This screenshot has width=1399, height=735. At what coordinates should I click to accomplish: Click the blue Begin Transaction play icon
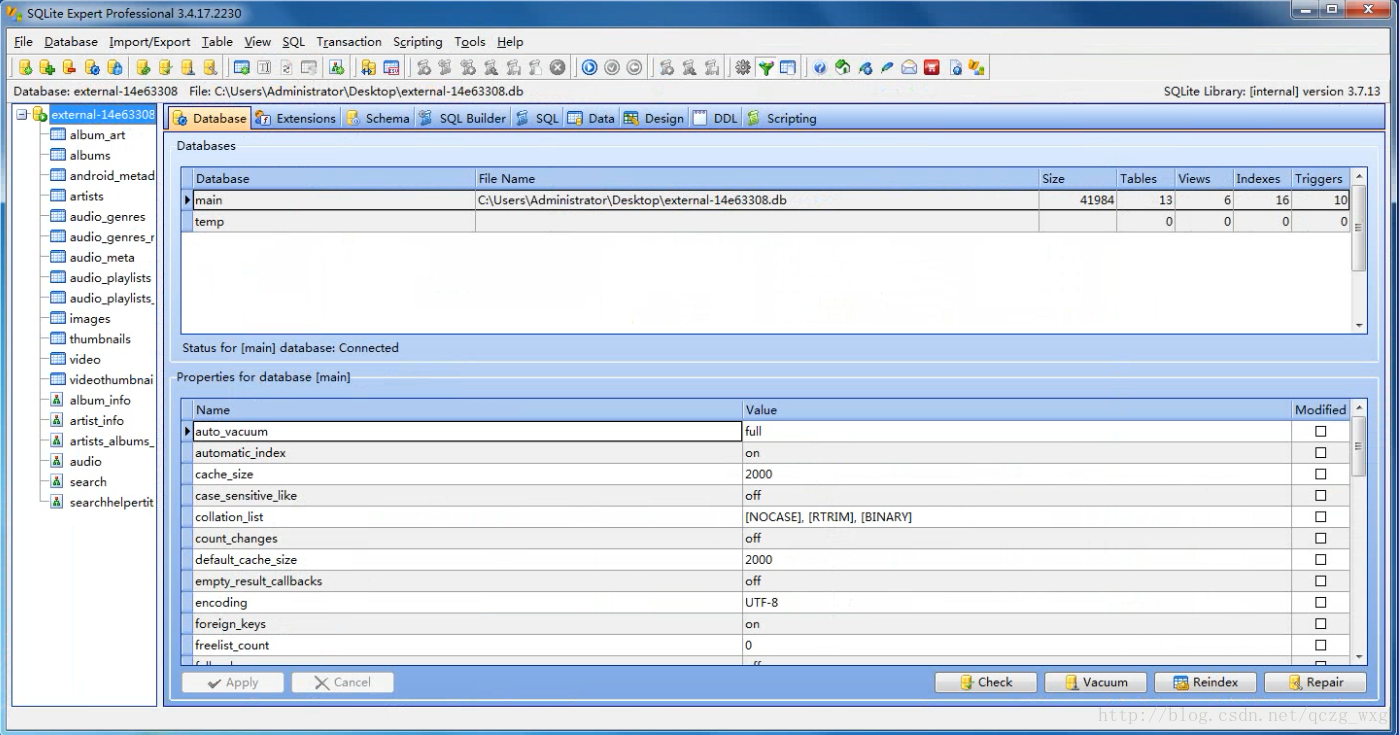pos(589,67)
